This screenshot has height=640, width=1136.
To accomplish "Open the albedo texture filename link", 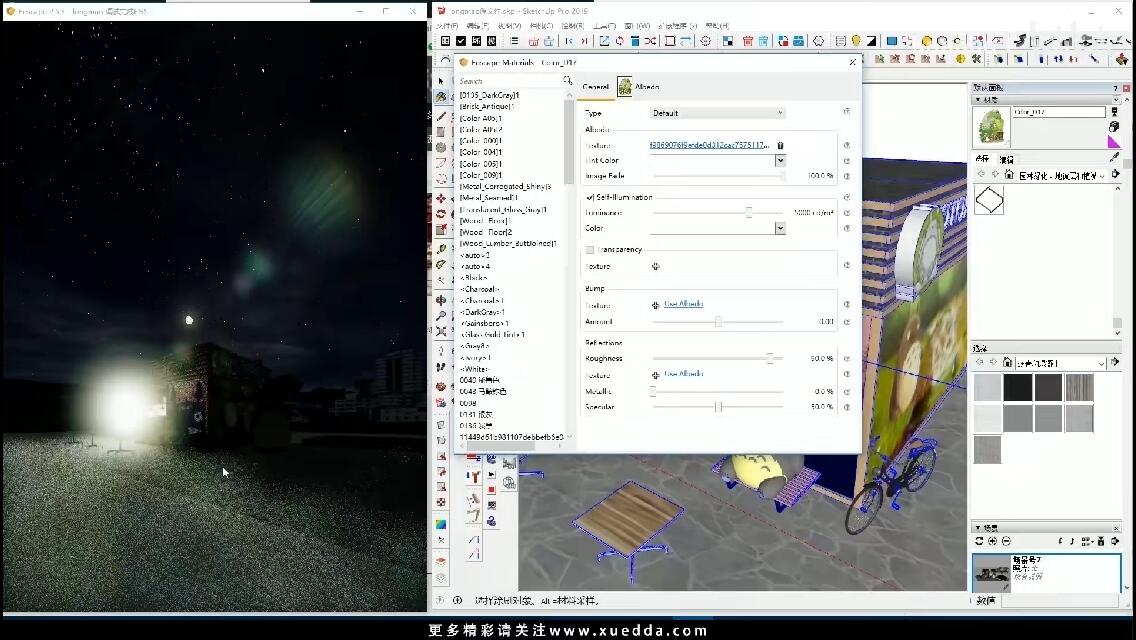I will coord(709,145).
